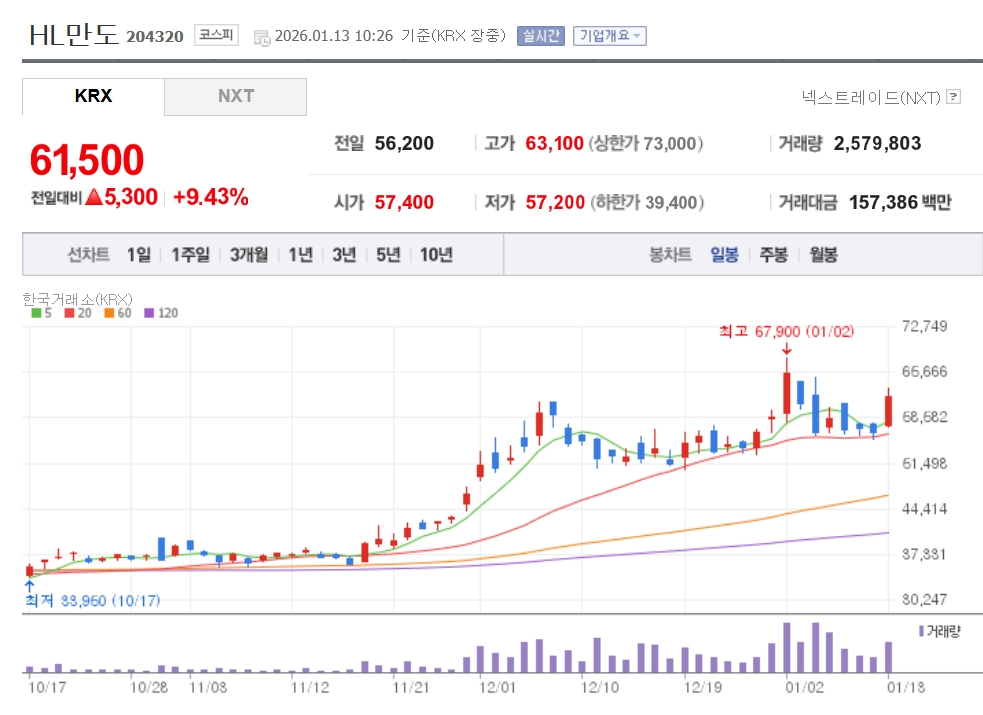Click the blue 최저 arrow marker on the chart

pyautogui.click(x=29, y=586)
